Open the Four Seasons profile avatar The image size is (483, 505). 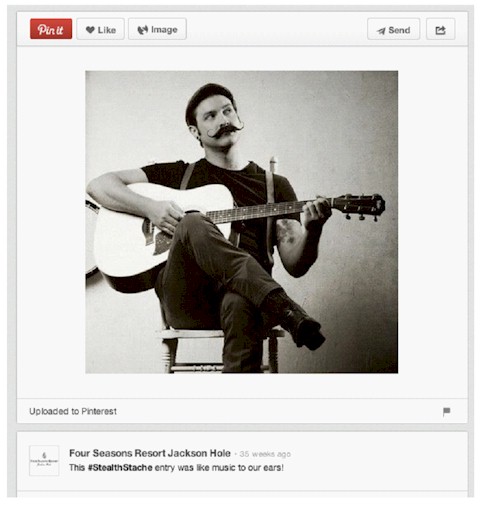pyautogui.click(x=44, y=460)
